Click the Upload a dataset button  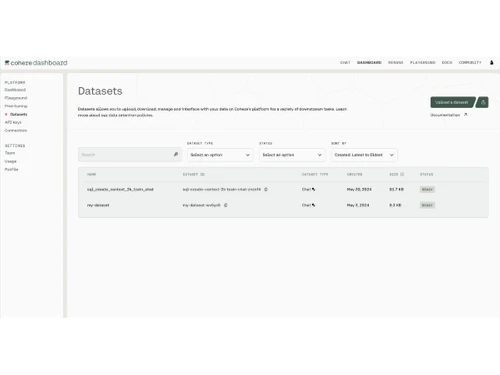pyautogui.click(x=452, y=102)
